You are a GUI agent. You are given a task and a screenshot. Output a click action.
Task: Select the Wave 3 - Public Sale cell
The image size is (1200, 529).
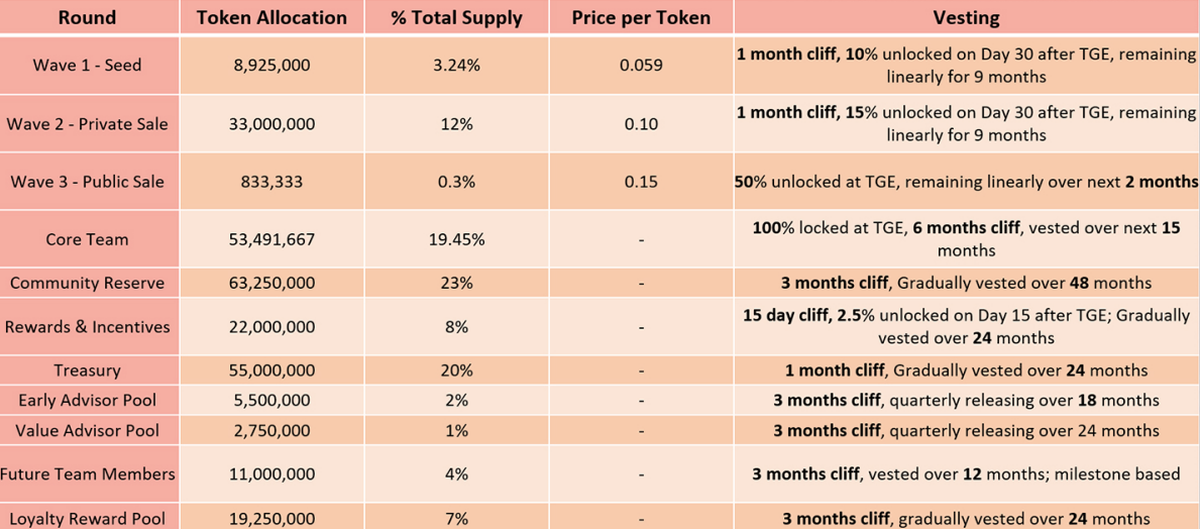(87, 182)
